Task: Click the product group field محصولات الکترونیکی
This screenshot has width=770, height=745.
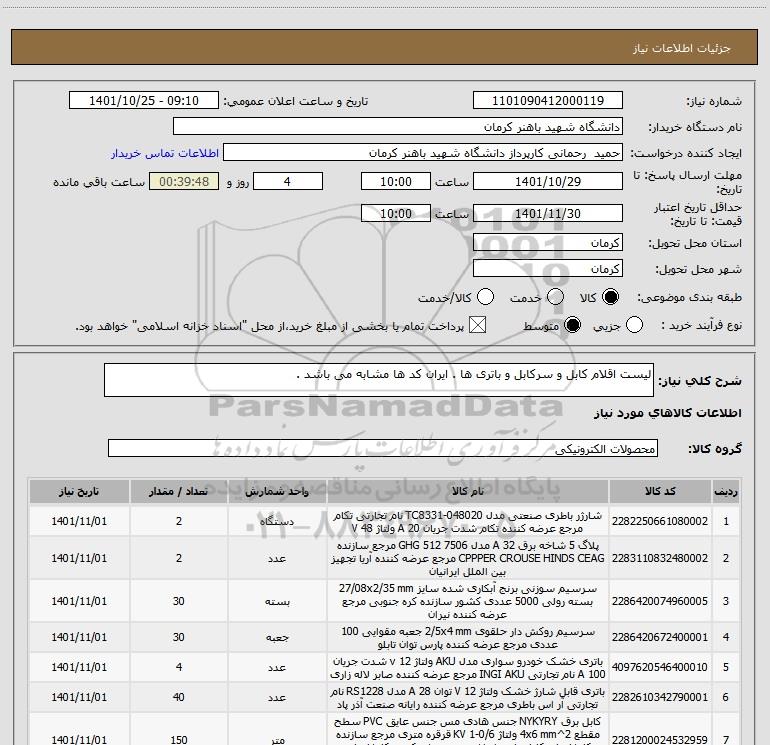Action: [383, 448]
